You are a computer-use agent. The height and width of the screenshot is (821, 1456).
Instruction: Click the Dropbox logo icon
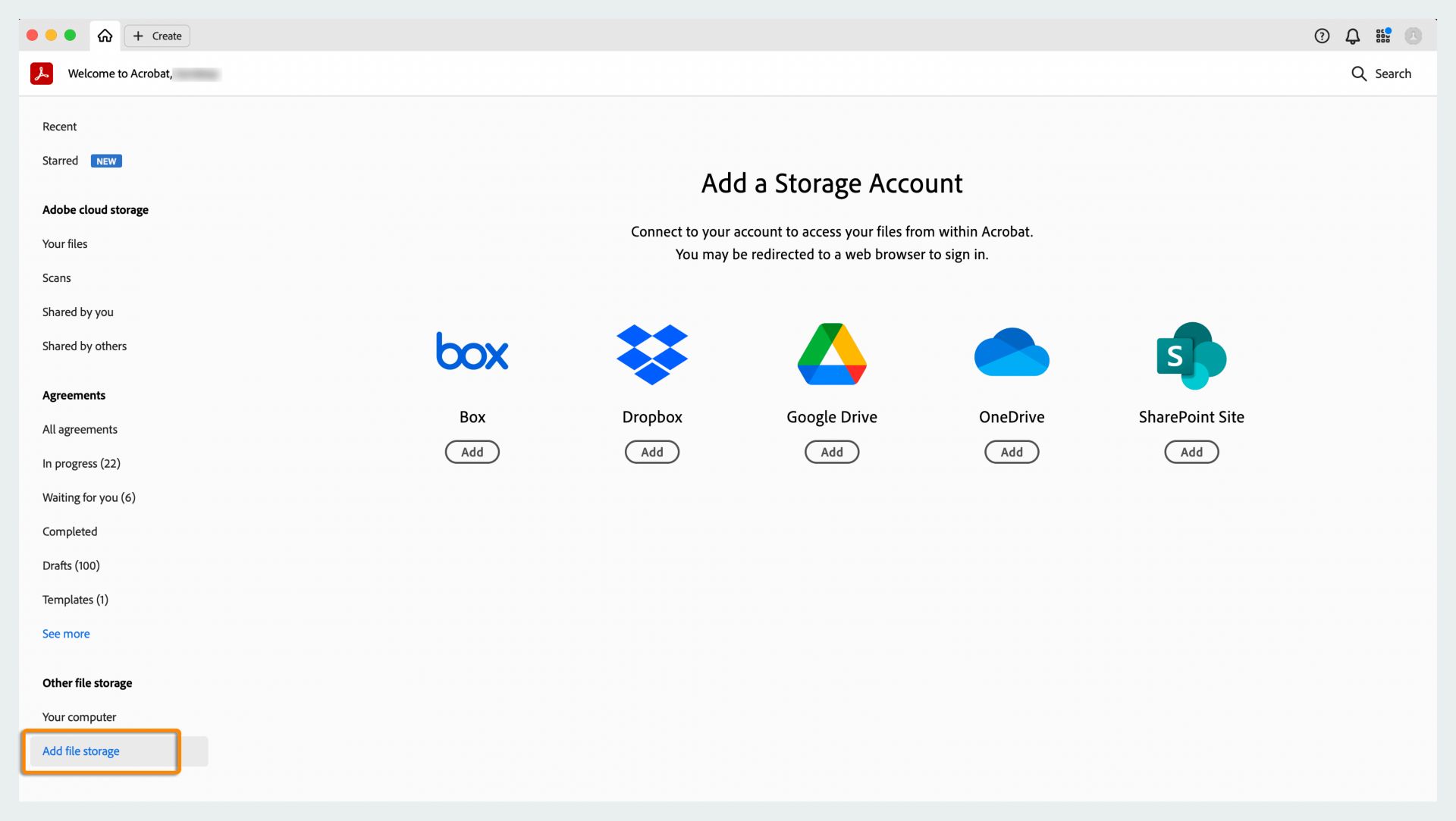click(652, 354)
